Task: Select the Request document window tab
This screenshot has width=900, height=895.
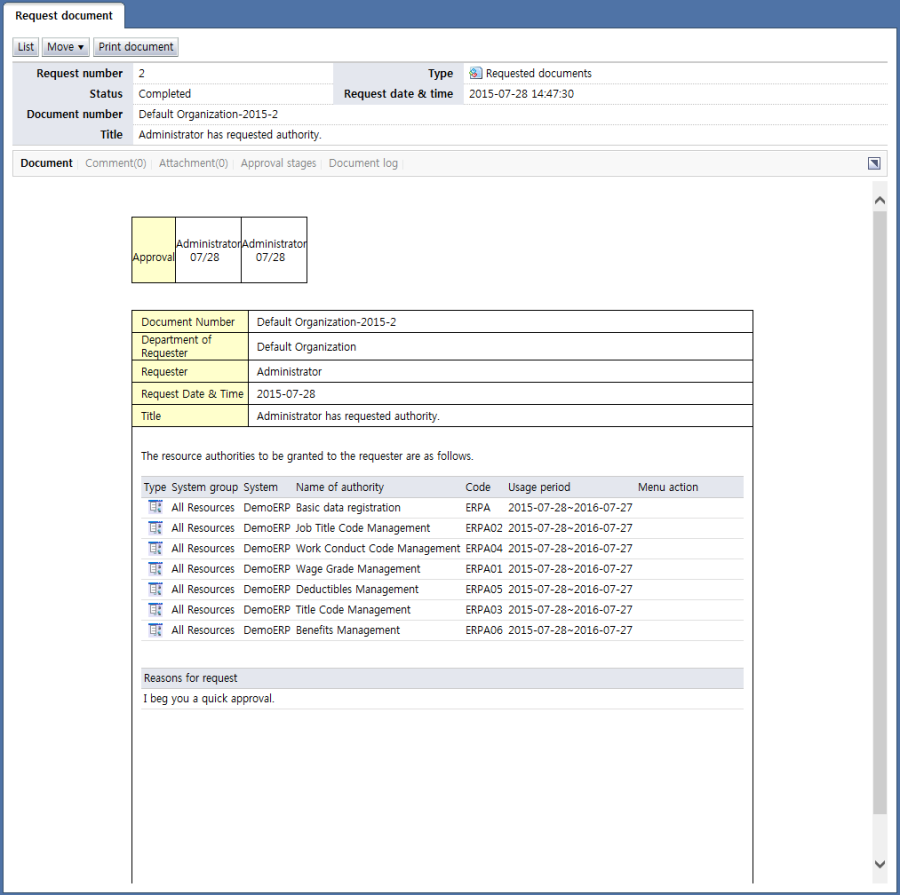Action: point(64,16)
